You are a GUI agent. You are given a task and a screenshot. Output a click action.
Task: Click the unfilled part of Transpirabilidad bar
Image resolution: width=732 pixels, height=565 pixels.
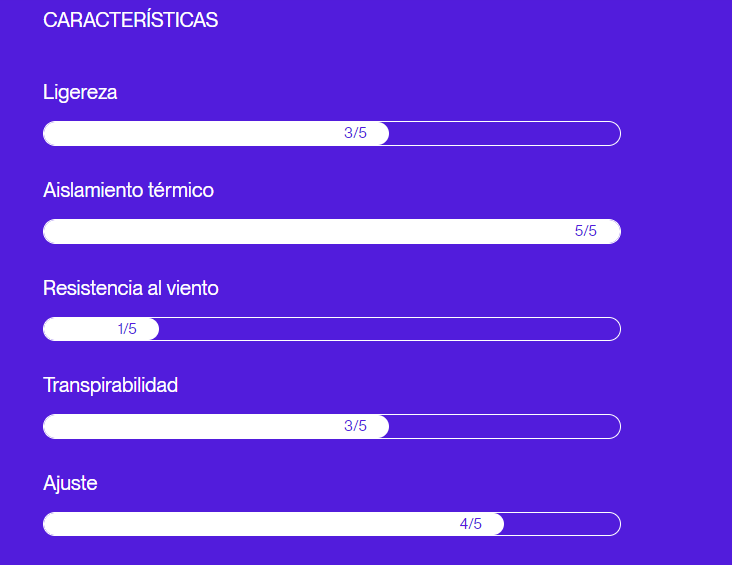tap(503, 426)
